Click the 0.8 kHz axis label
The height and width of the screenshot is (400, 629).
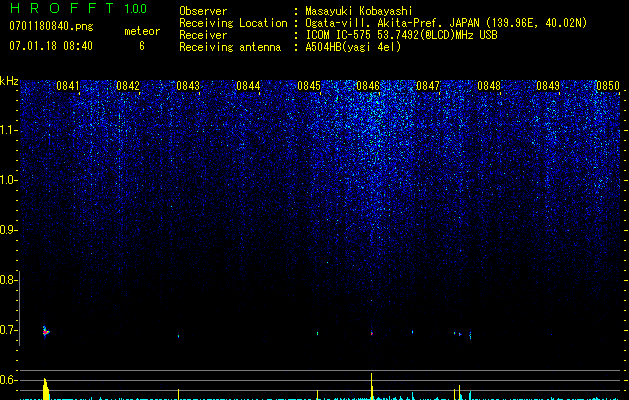[8, 280]
